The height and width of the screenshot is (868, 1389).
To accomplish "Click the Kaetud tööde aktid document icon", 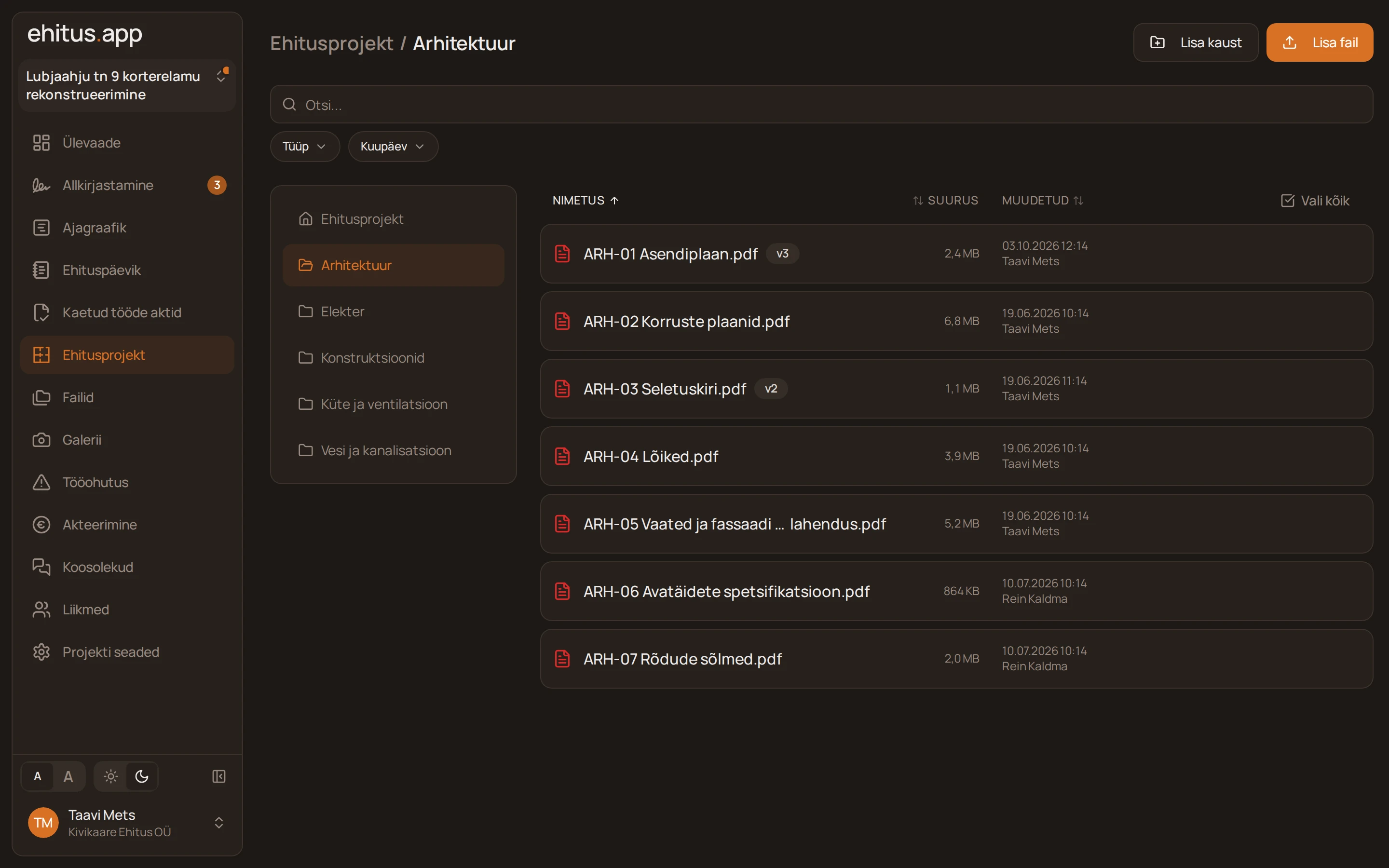I will [41, 312].
